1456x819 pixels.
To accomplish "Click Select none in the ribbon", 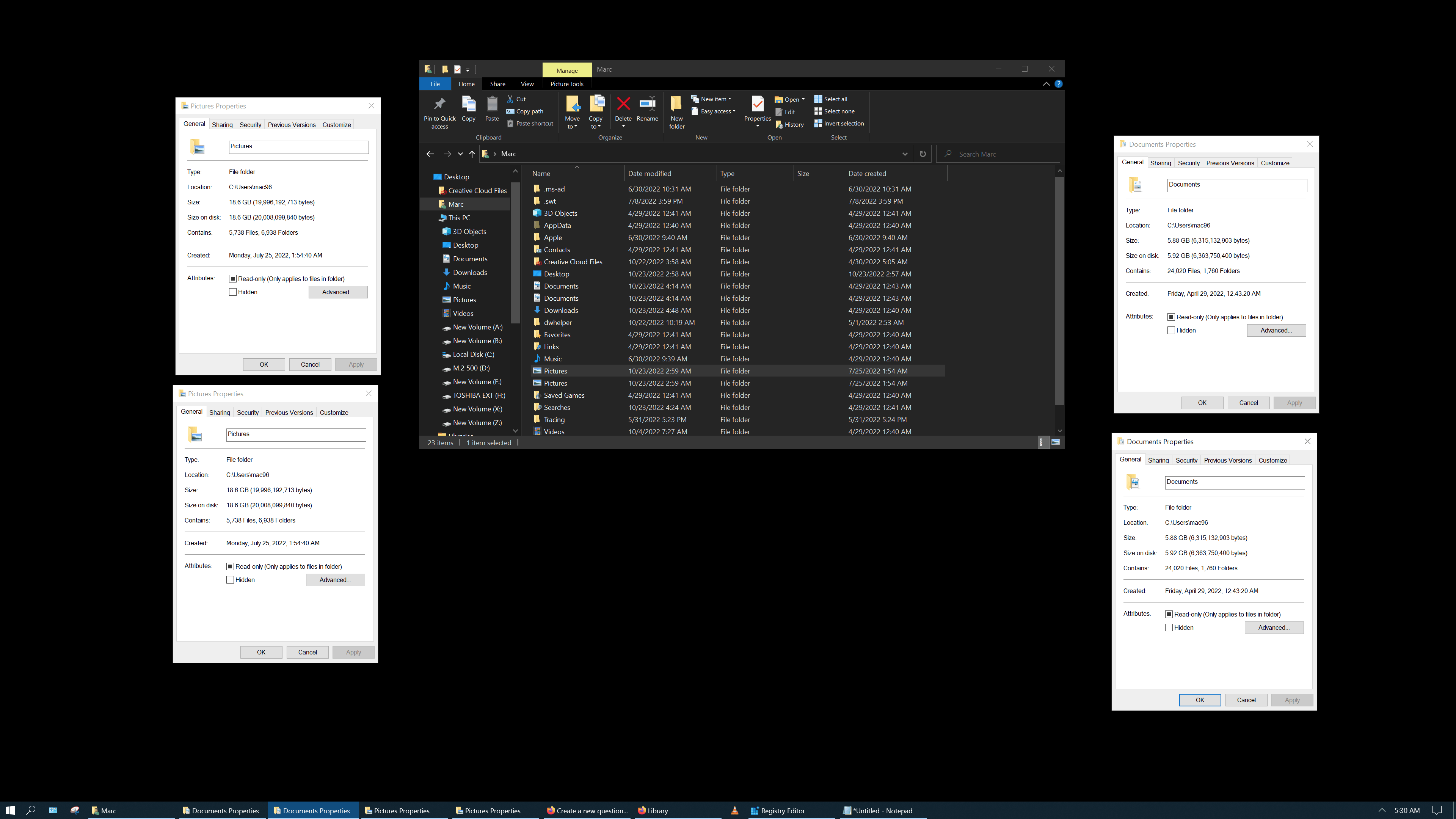I will [834, 111].
